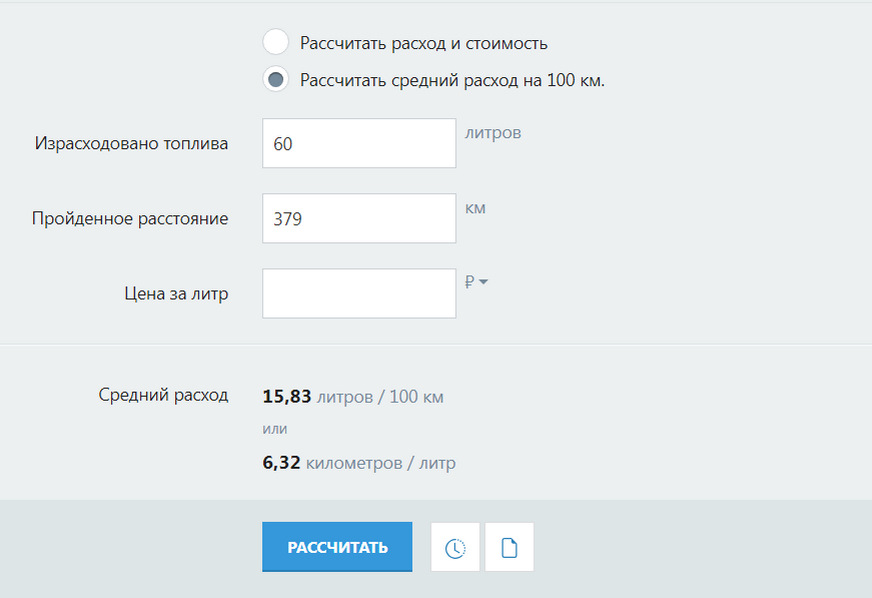Viewport: 872px width, 598px height.
Task: Open the currency selection dropdown arrow
Action: click(483, 282)
